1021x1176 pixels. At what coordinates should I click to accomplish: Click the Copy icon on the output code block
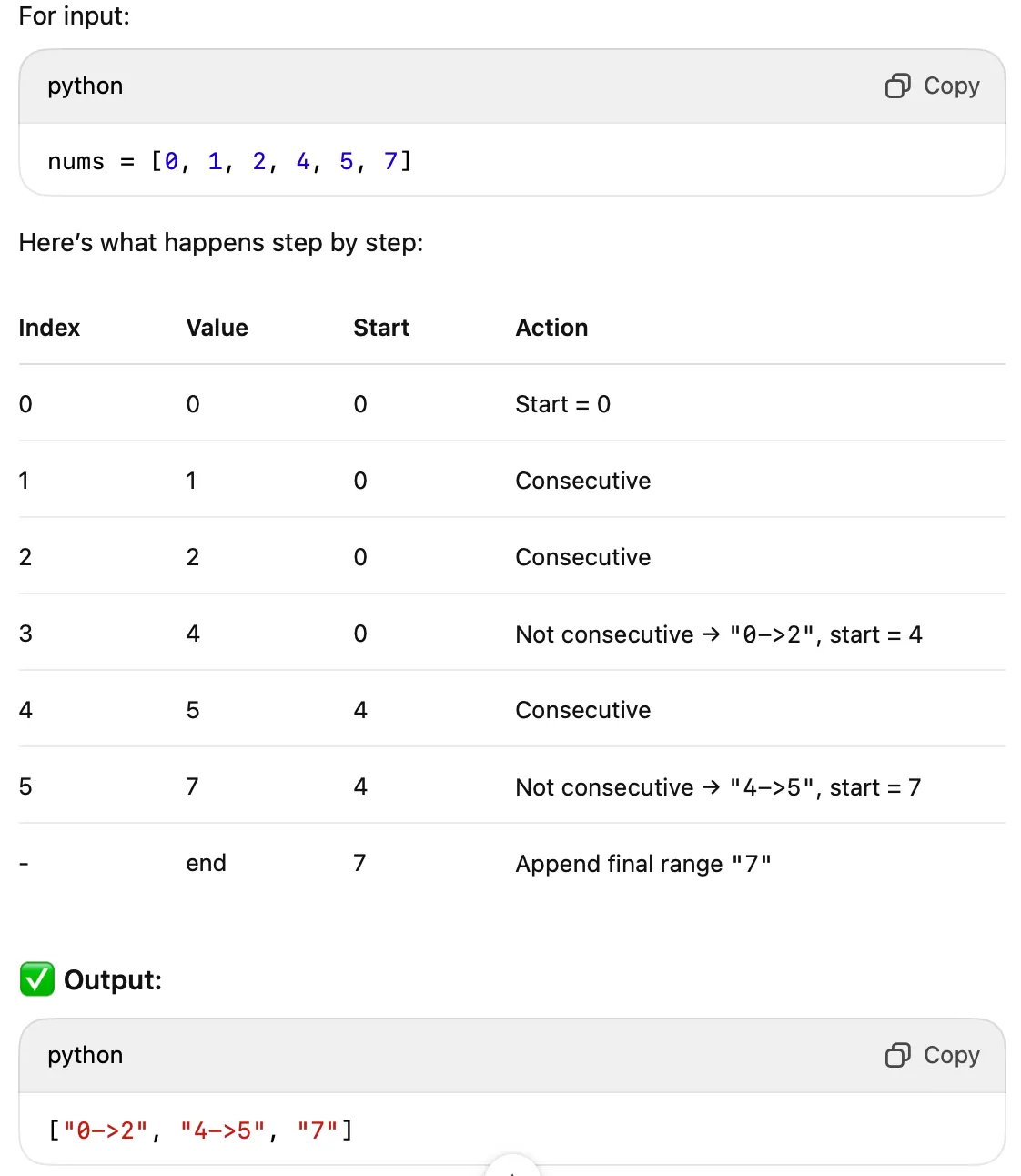[x=896, y=1056]
